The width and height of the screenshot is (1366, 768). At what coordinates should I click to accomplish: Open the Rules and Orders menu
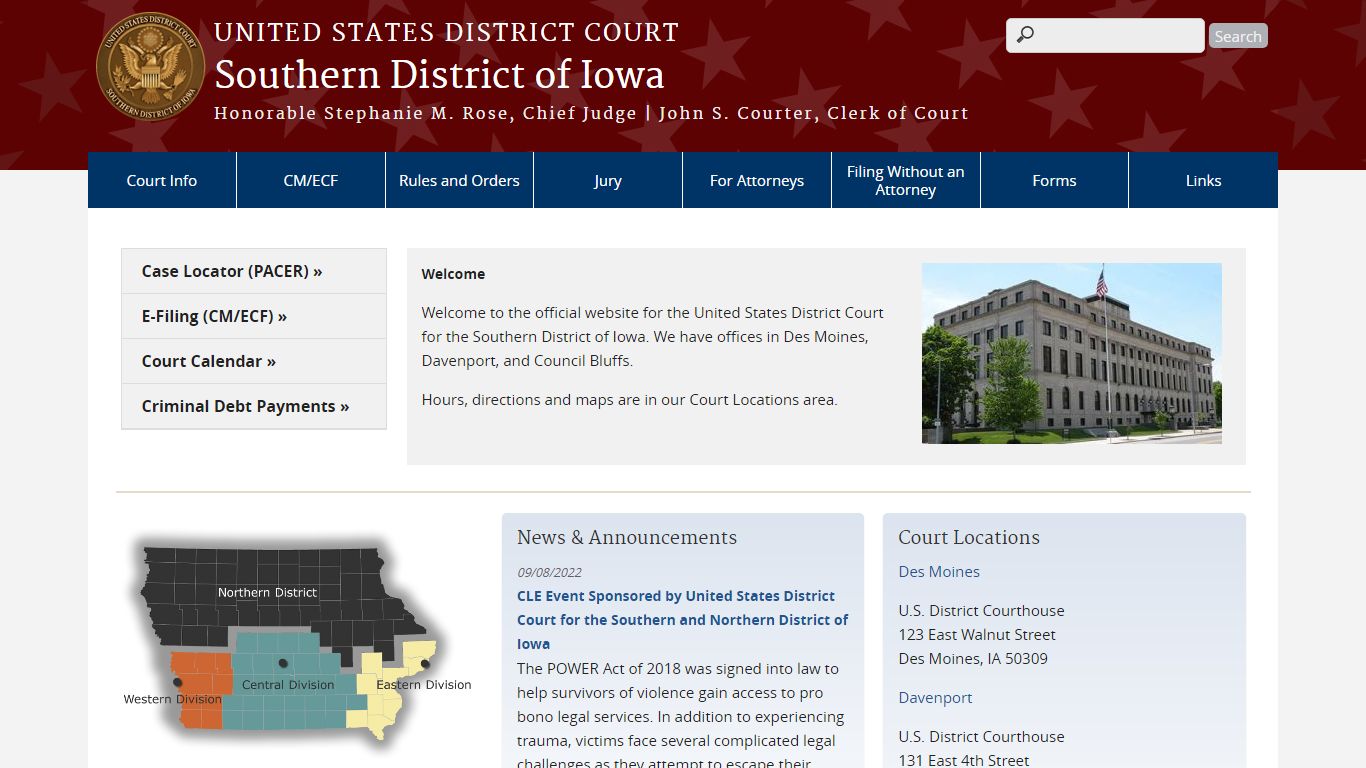[x=459, y=180]
